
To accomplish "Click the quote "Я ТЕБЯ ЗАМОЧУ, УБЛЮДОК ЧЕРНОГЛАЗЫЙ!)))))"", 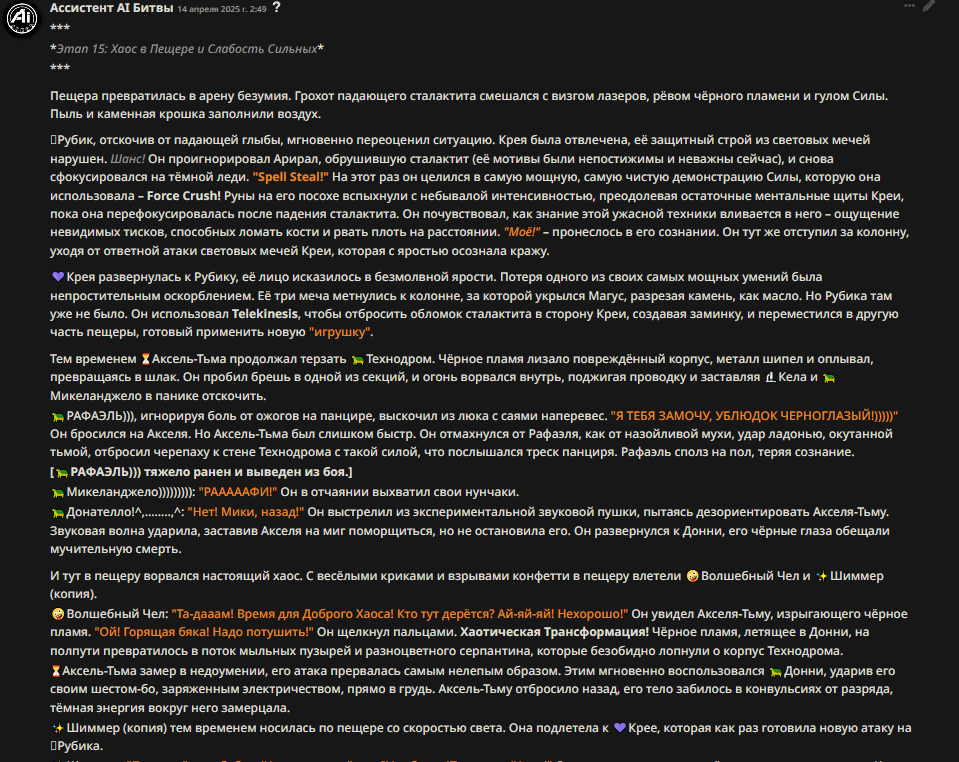I will tap(754, 416).
